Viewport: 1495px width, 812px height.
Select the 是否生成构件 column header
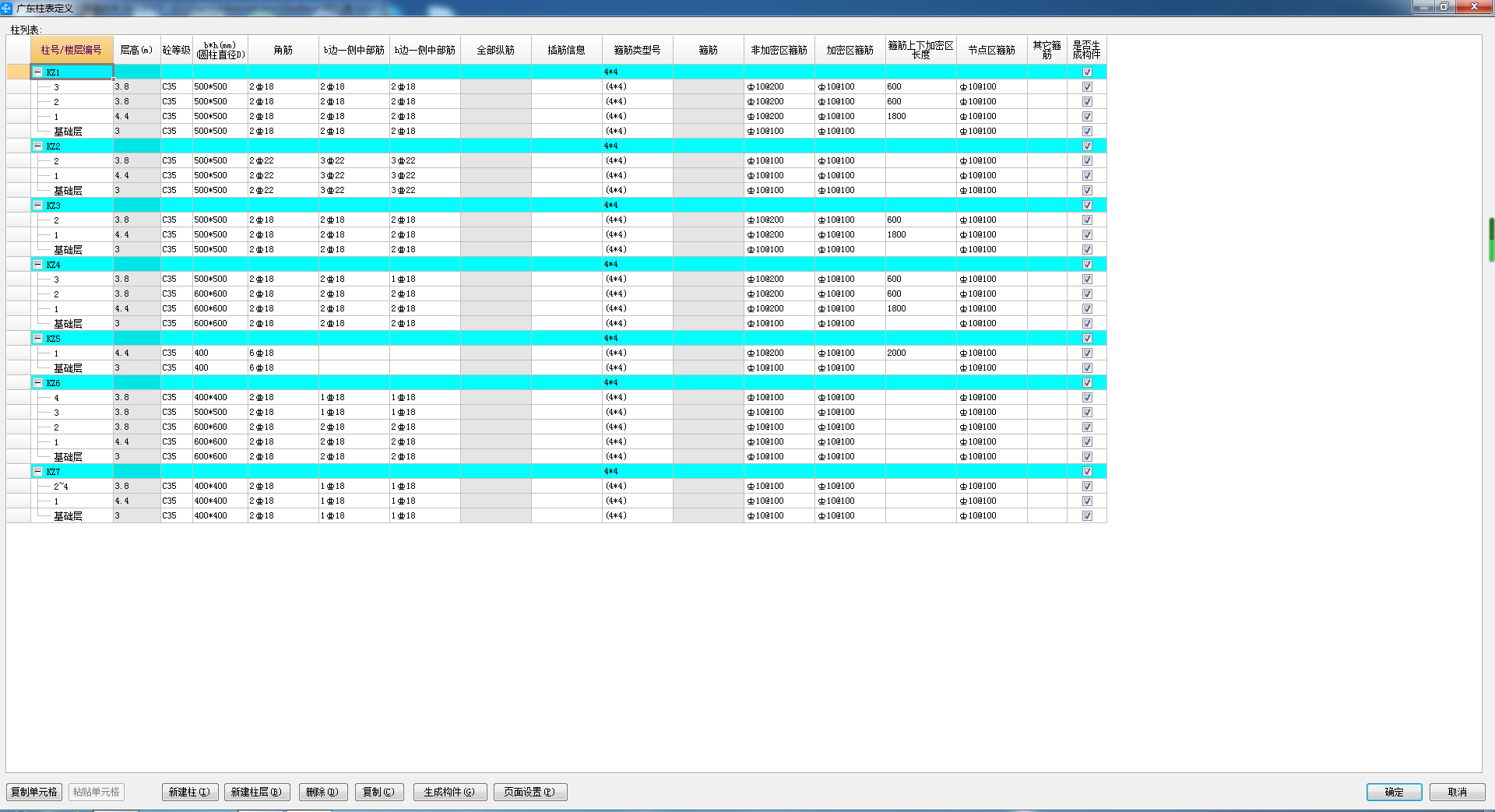pyautogui.click(x=1087, y=50)
